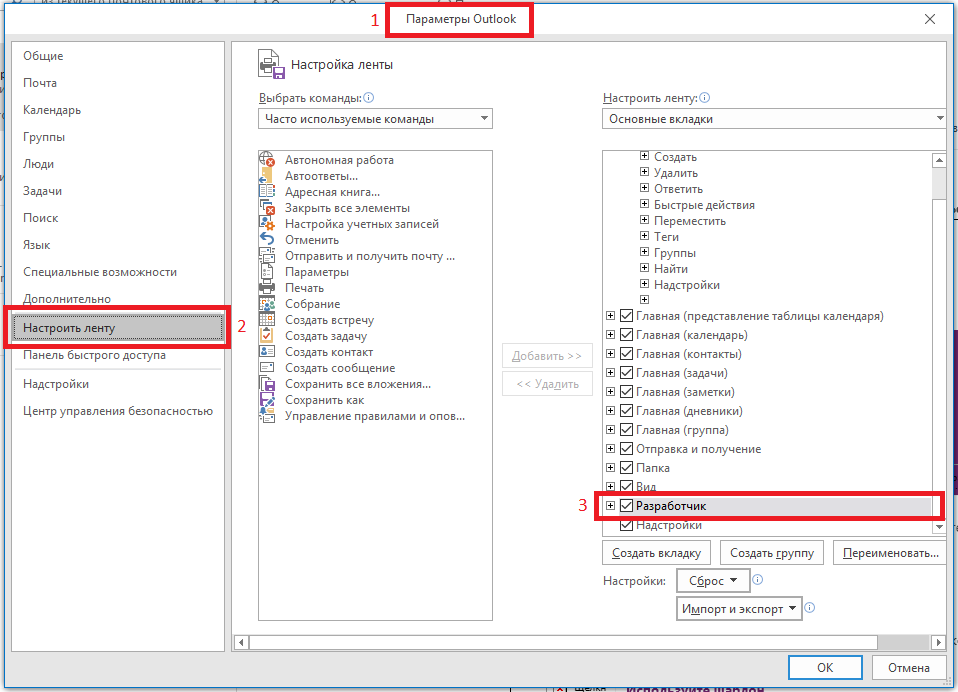The width and height of the screenshot is (958, 692).
Task: Click the Печать printer icon
Action: [267, 288]
